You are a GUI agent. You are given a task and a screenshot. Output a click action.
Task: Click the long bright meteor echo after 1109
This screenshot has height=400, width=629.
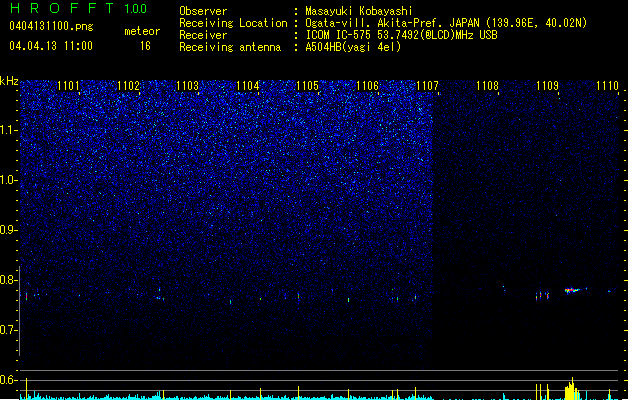click(572, 290)
